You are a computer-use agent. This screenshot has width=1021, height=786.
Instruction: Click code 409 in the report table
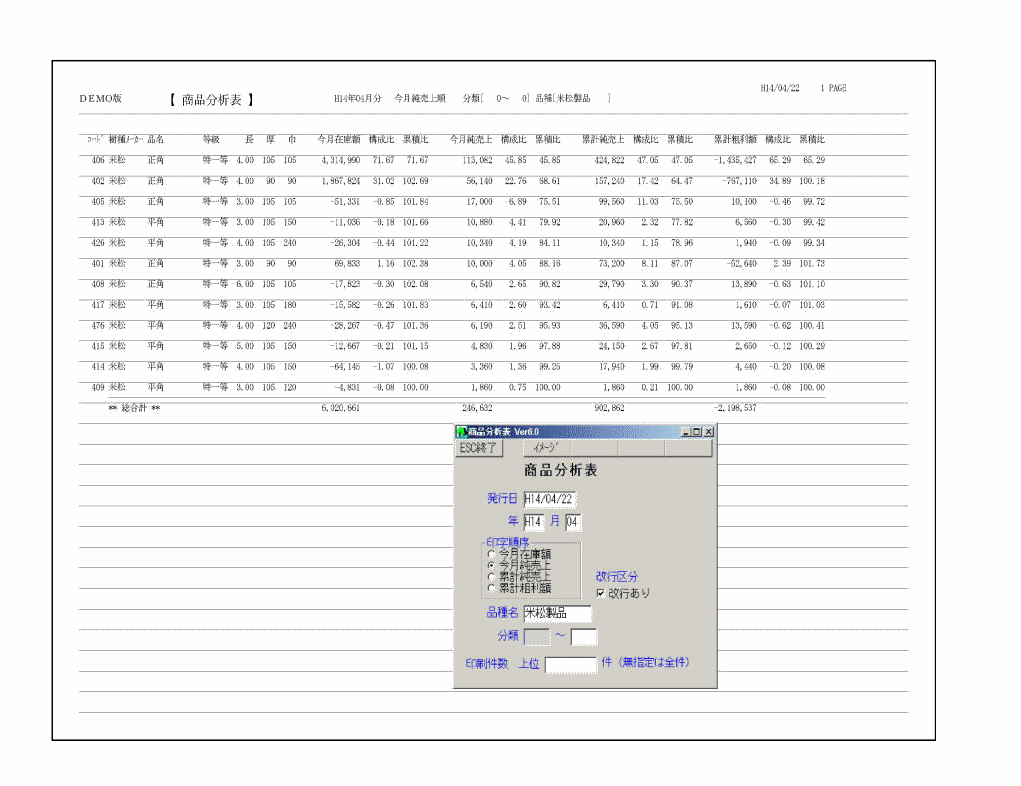[98, 387]
